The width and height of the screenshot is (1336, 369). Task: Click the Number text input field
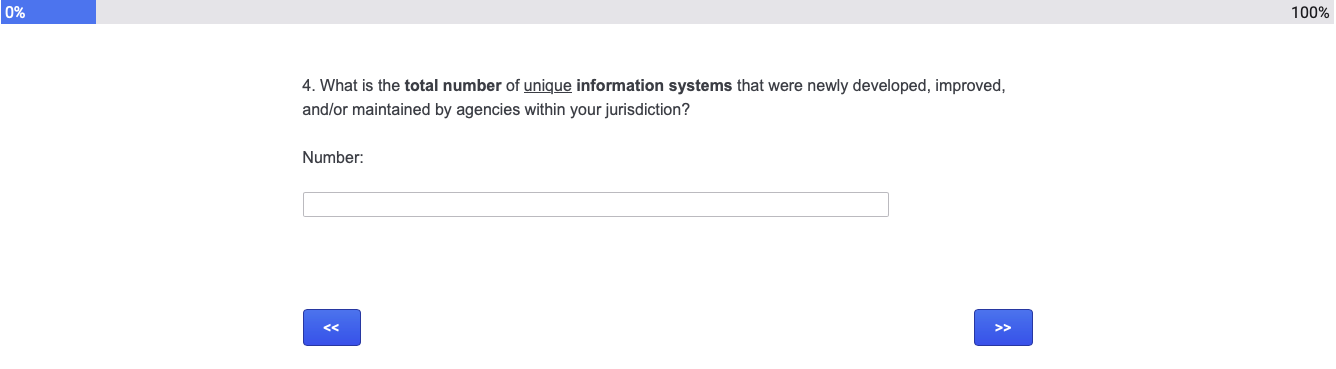pyautogui.click(x=595, y=204)
